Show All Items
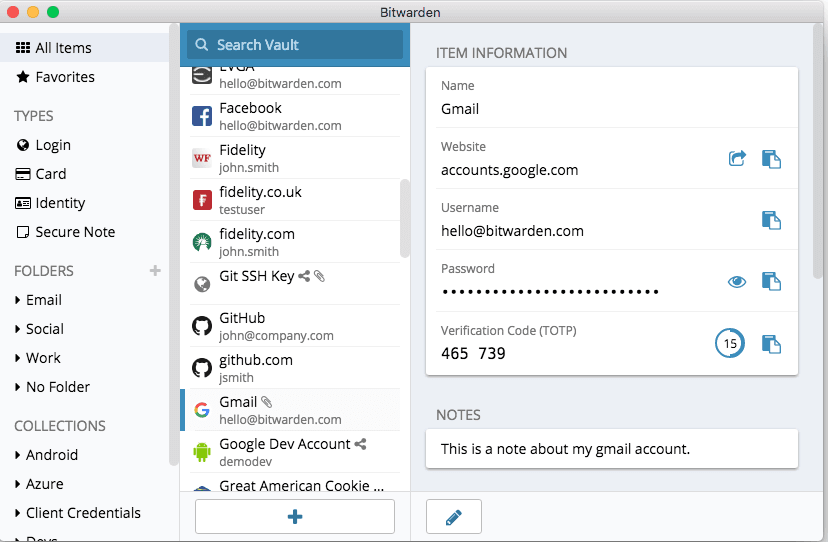 [84, 48]
